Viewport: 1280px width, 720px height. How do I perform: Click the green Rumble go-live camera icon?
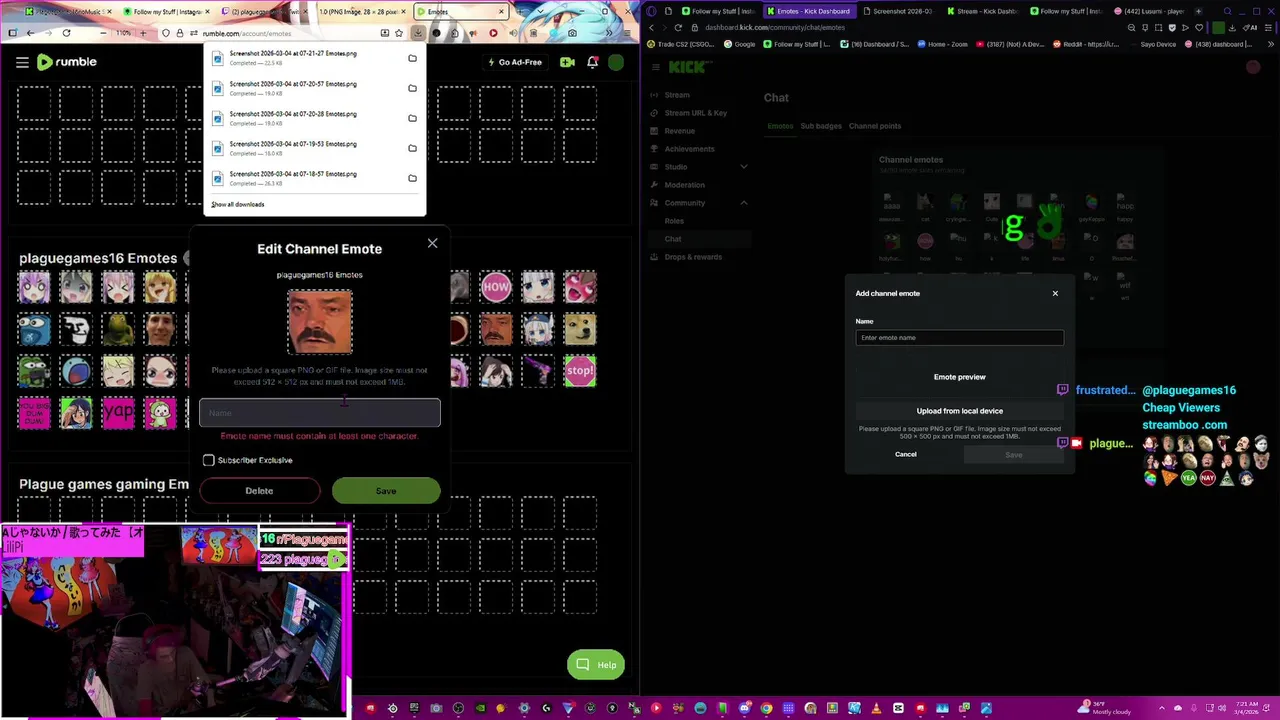click(x=567, y=62)
